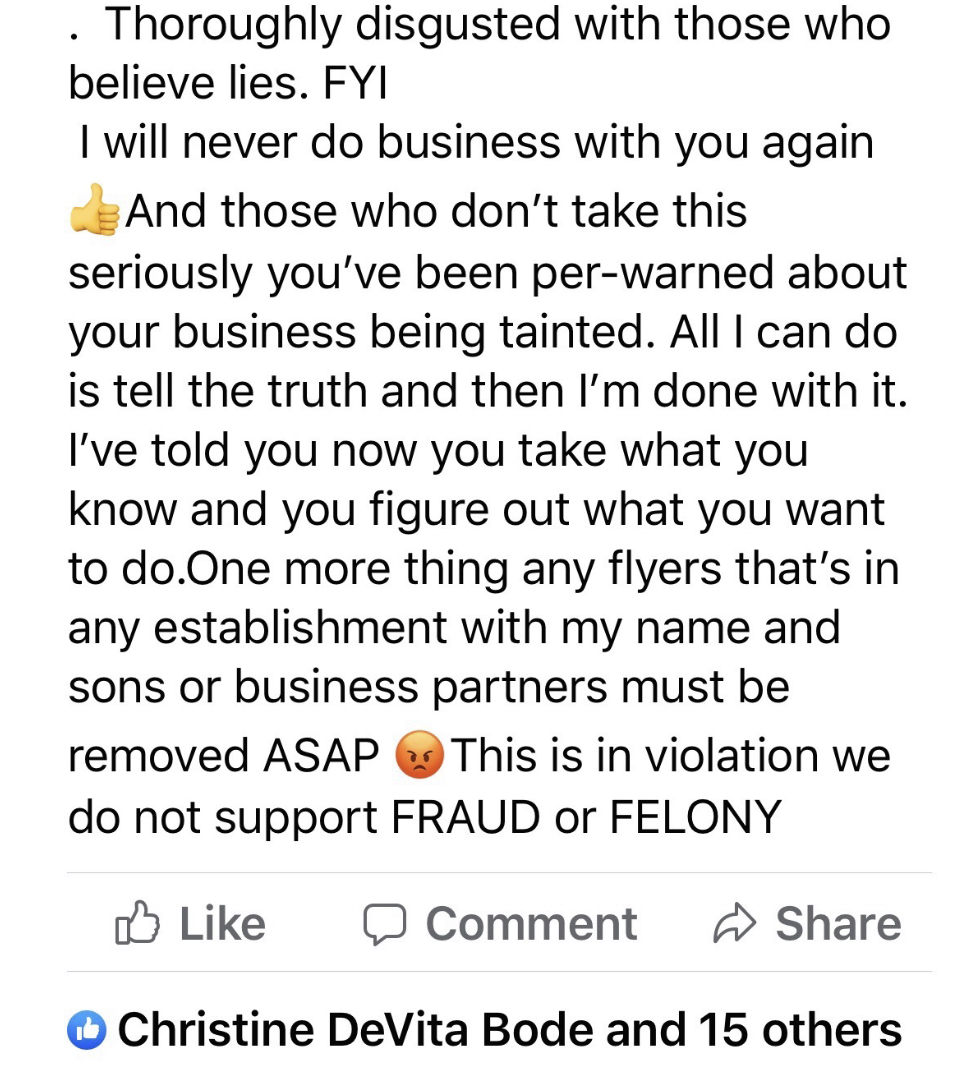Tap the Comment speech bubble icon
955x1084 pixels.
[x=381, y=924]
